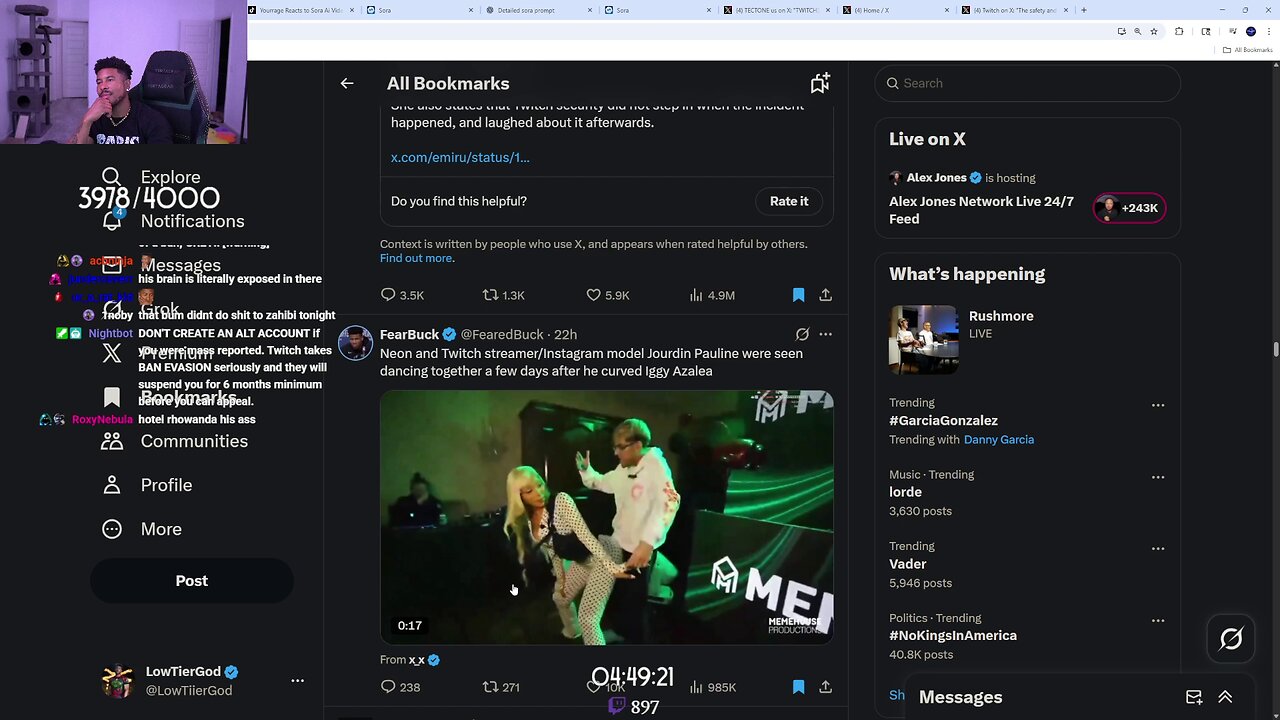Open Profile in the X sidebar
1280x720 pixels.
tap(146, 485)
